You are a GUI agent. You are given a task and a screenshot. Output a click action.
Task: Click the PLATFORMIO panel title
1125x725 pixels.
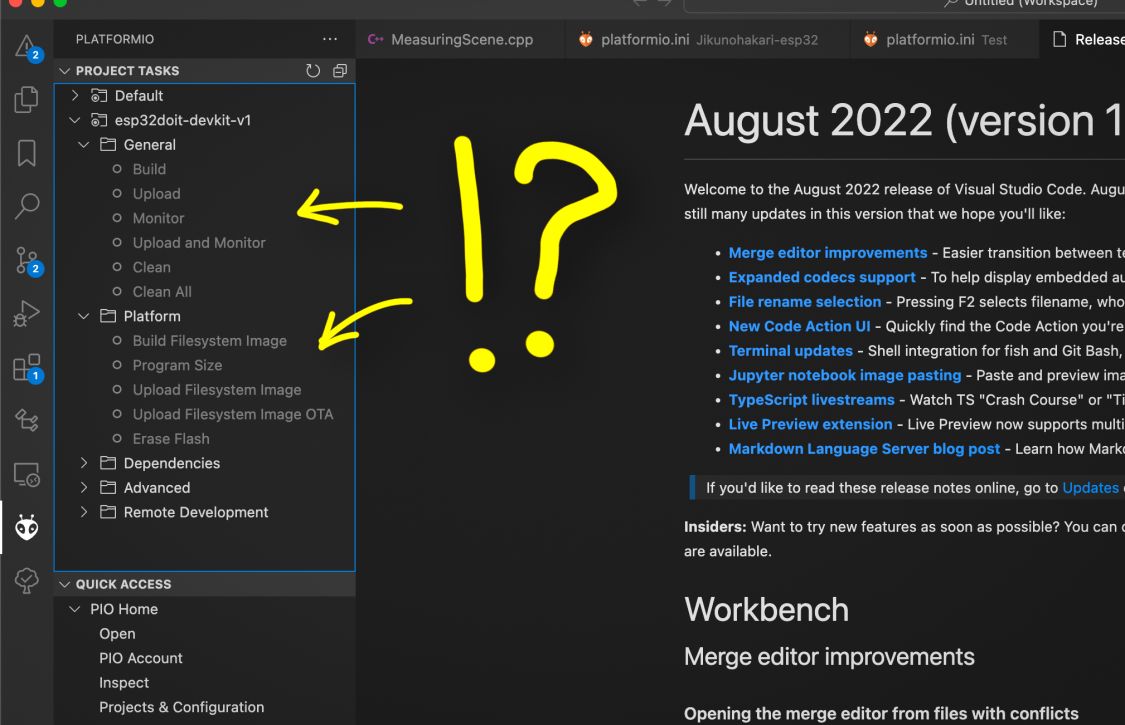tap(115, 39)
